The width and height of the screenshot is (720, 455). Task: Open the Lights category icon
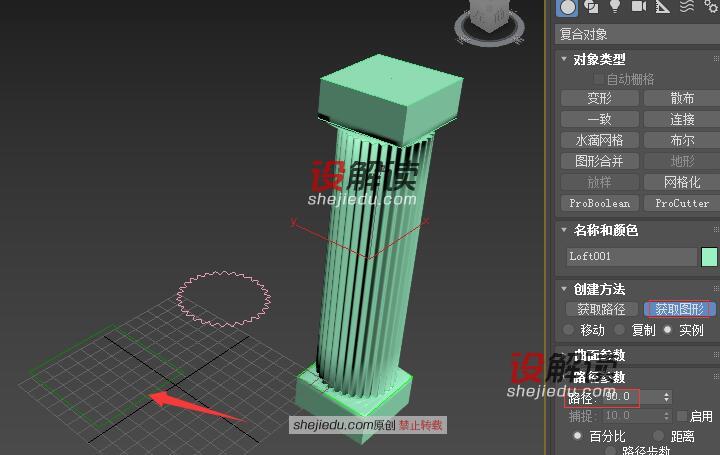[x=615, y=7]
